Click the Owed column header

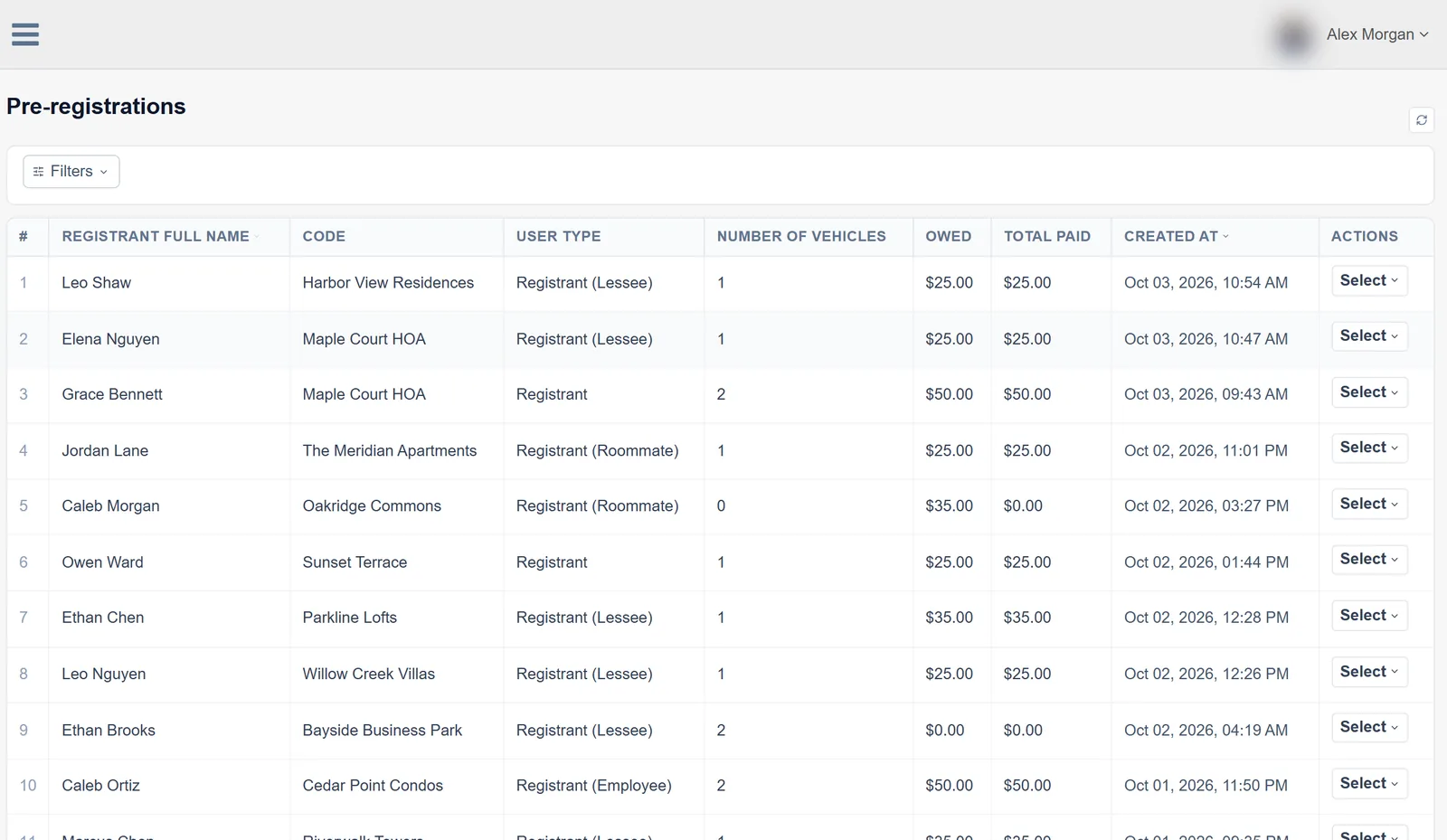(x=948, y=237)
